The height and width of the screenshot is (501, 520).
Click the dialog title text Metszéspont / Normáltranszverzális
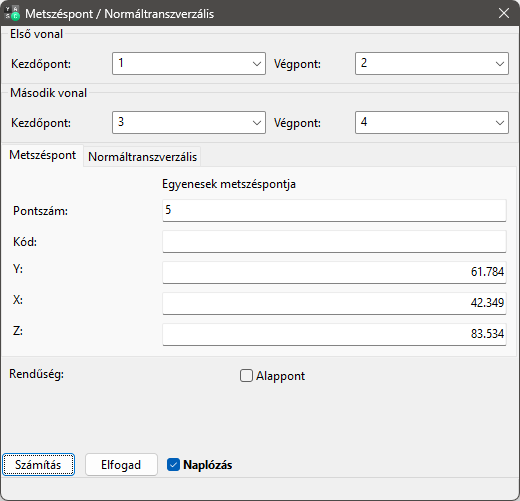tap(120, 14)
